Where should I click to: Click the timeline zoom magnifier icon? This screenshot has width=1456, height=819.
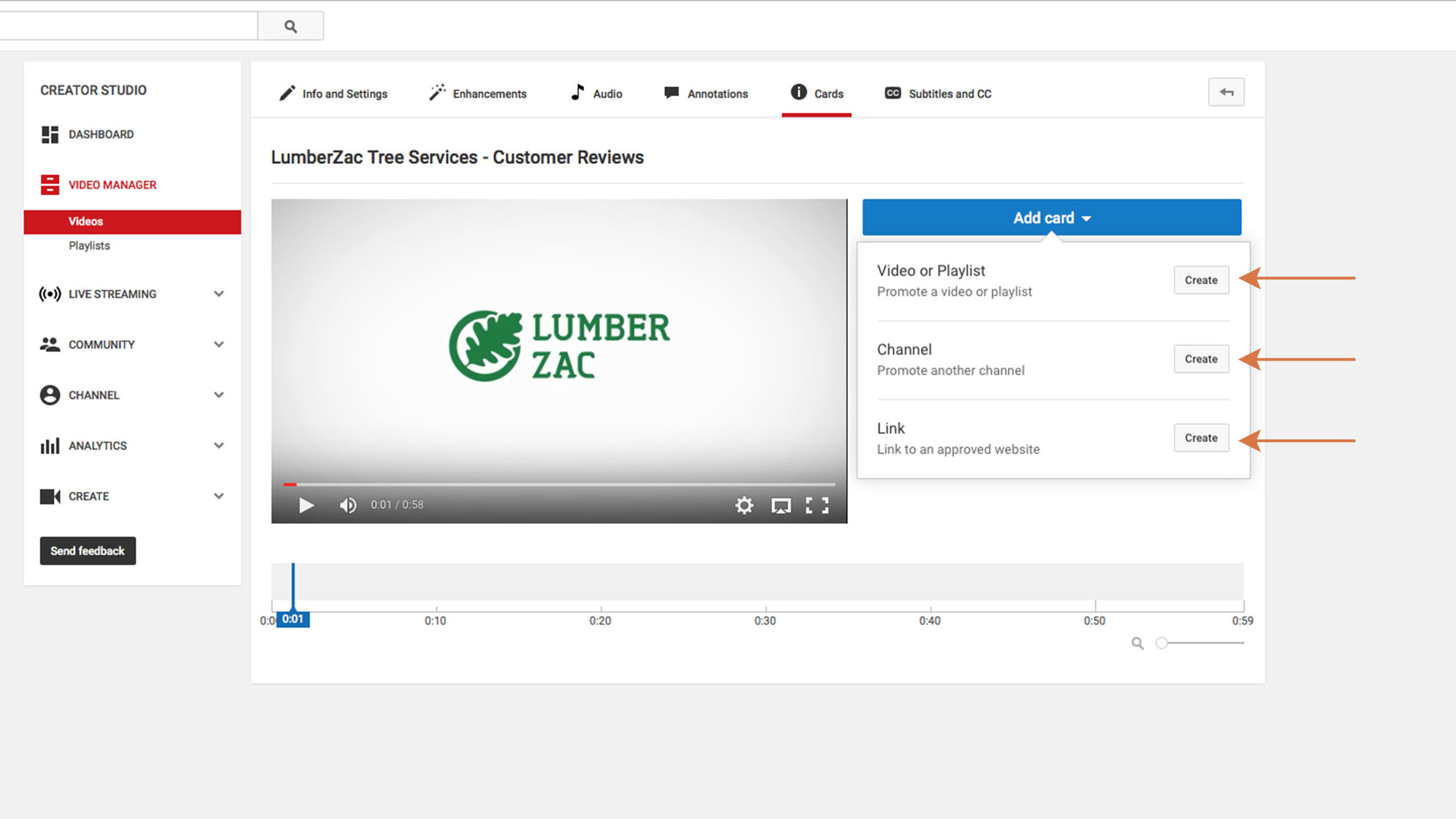pyautogui.click(x=1137, y=643)
